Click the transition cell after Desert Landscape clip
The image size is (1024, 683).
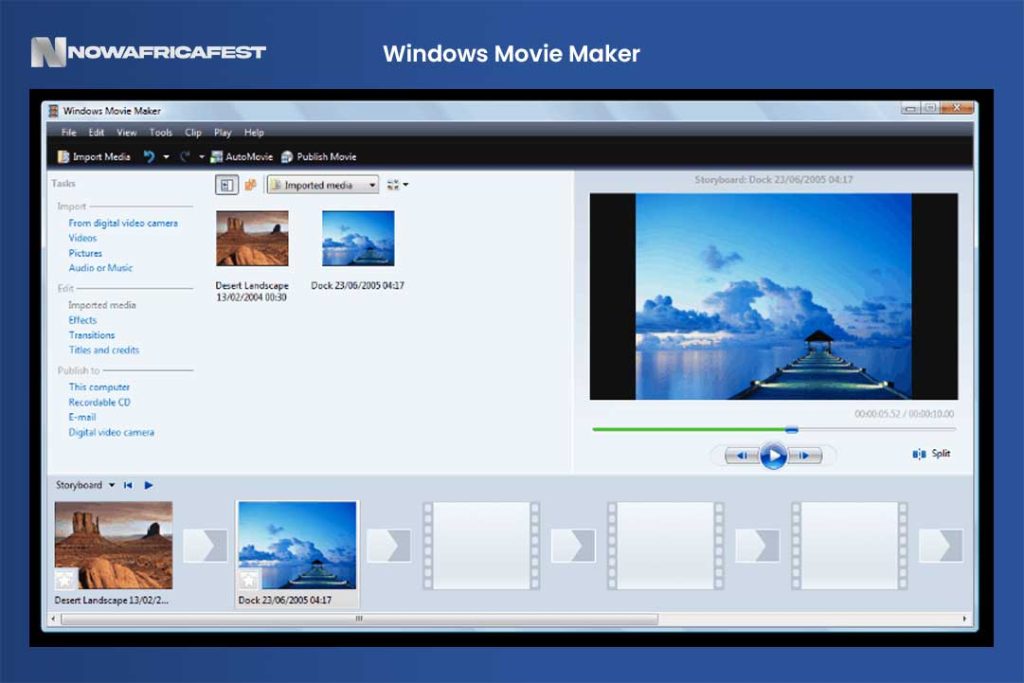click(x=205, y=546)
